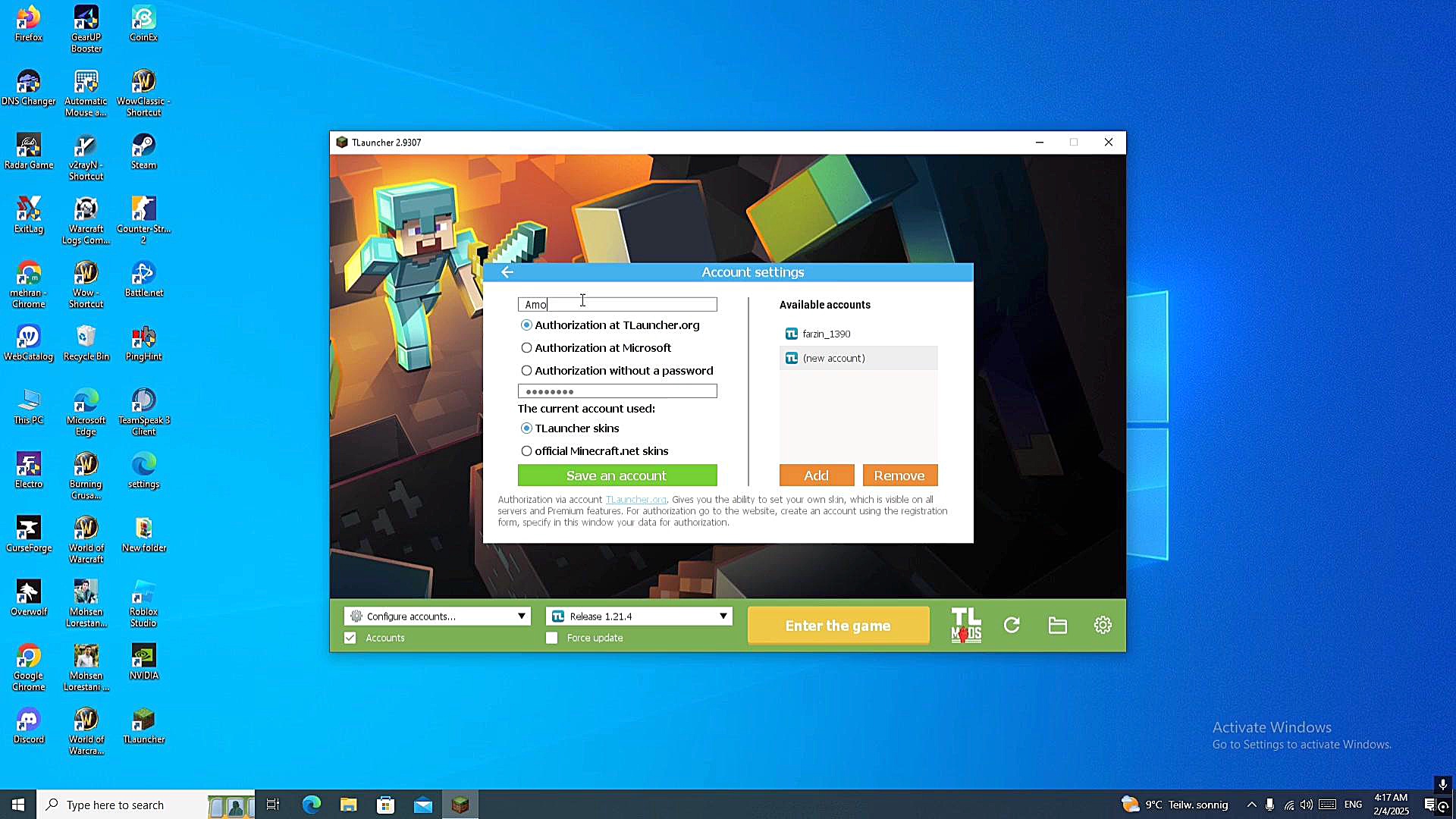Click the back arrow in Account settings

pos(507,272)
